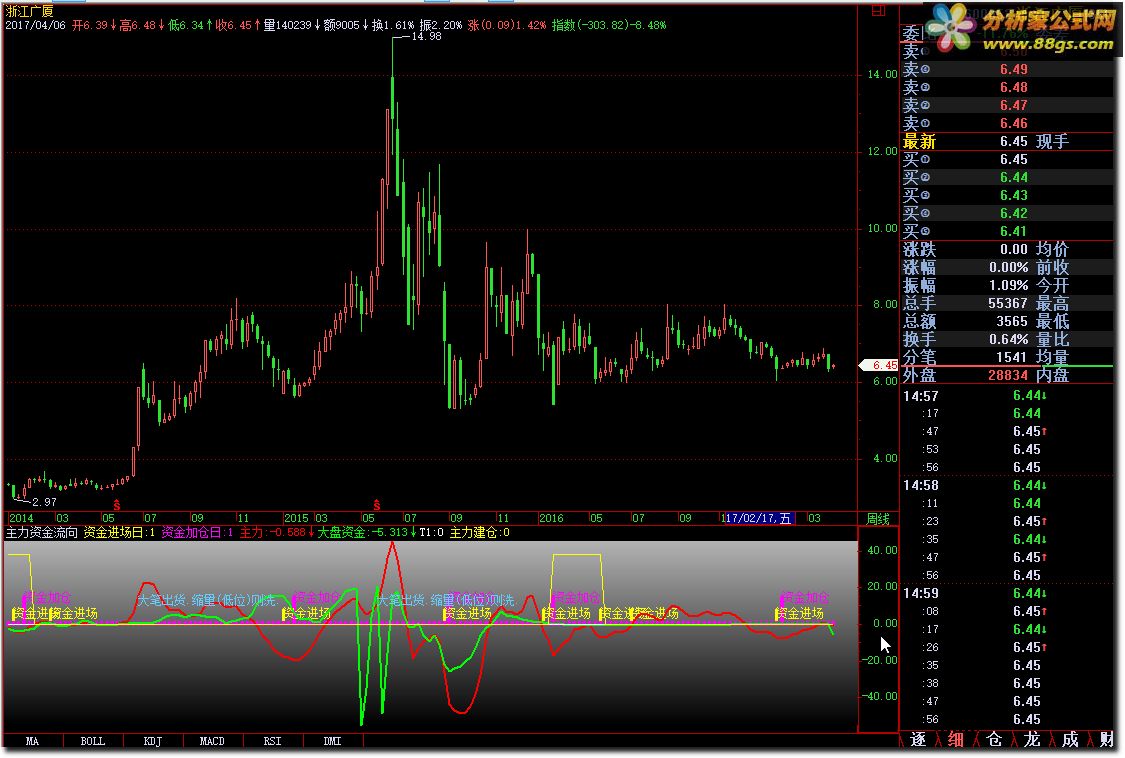This screenshot has width=1125, height=758.
Task: Click sell-4 price 6.49
Action: coord(1014,70)
